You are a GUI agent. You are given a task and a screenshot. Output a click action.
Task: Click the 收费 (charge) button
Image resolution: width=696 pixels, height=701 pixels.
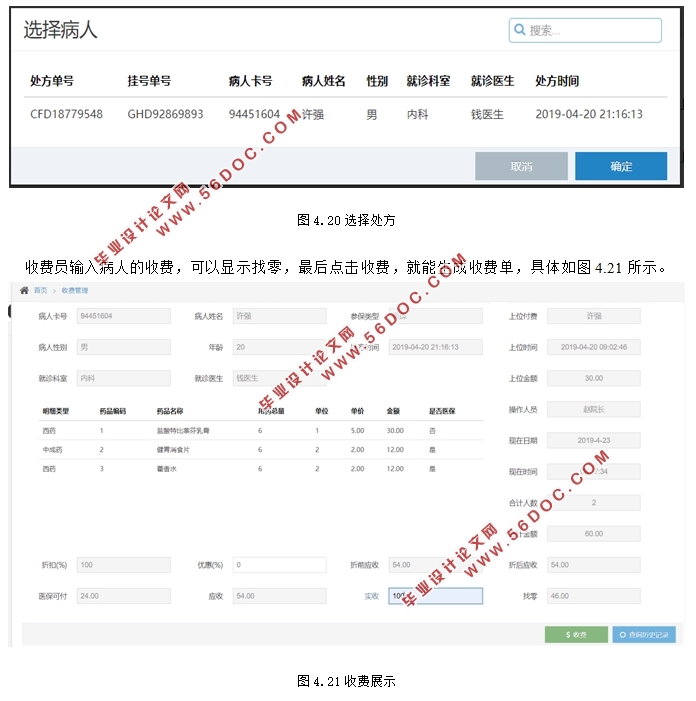click(x=575, y=634)
